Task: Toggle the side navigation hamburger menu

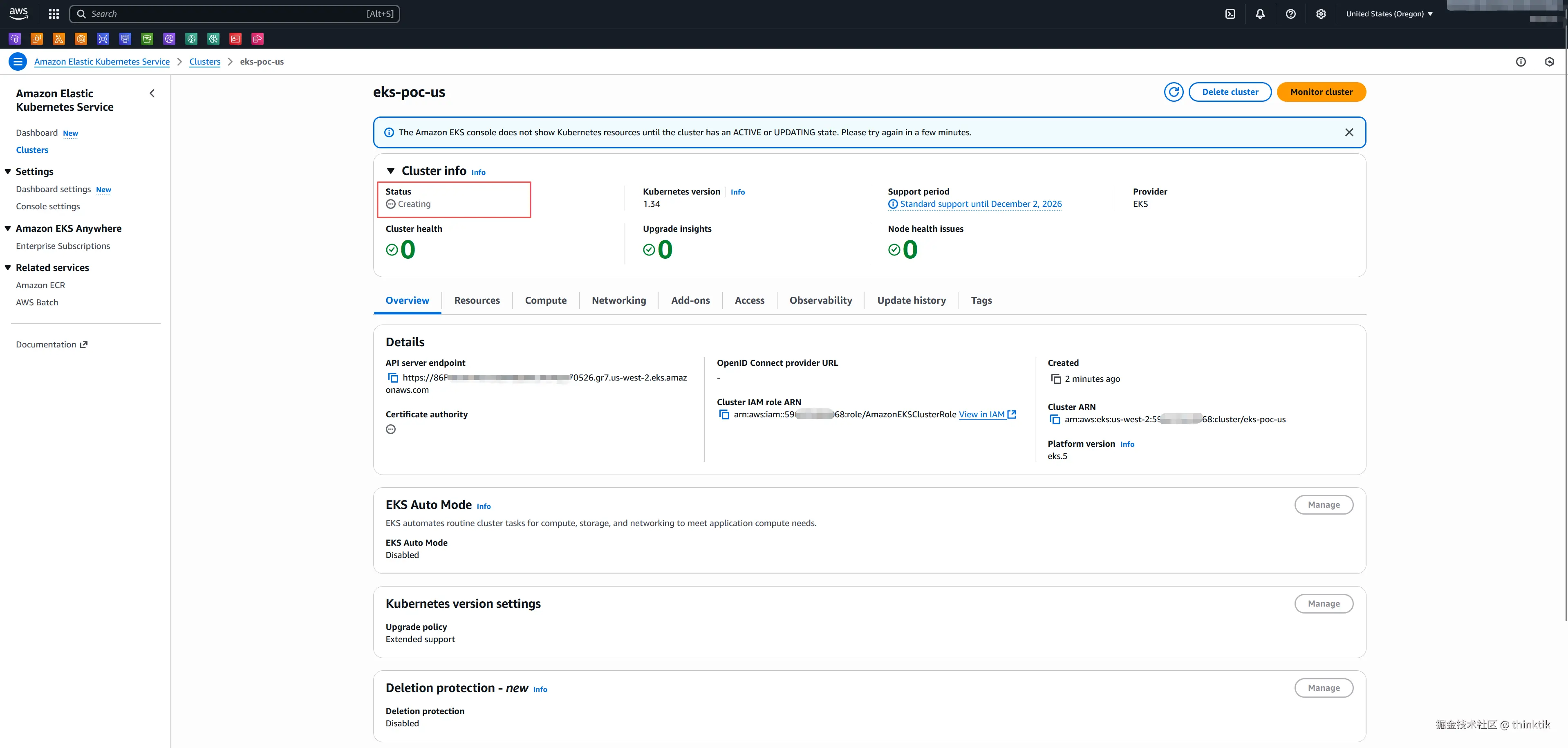Action: 18,61
